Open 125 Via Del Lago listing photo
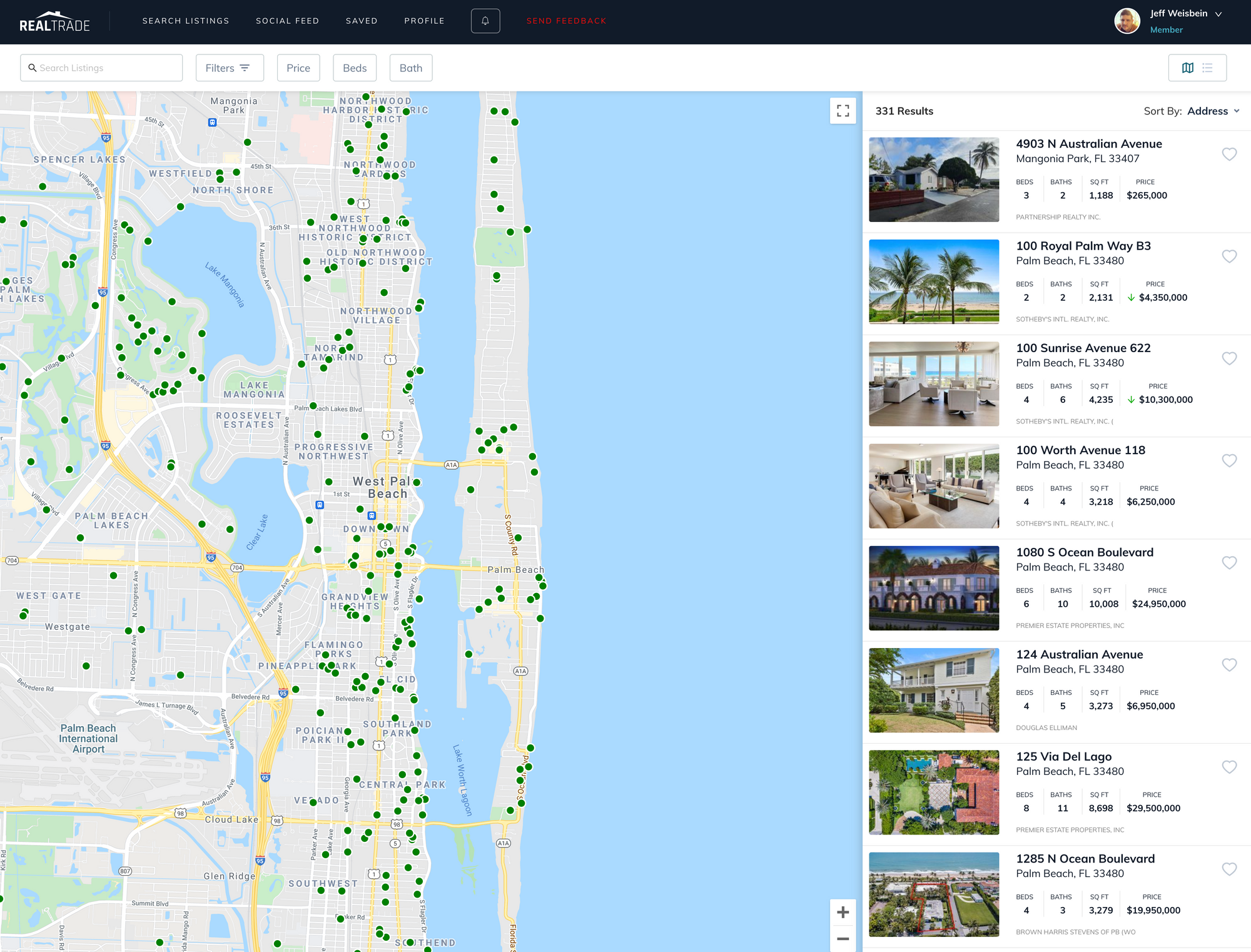1251x952 pixels. (934, 792)
